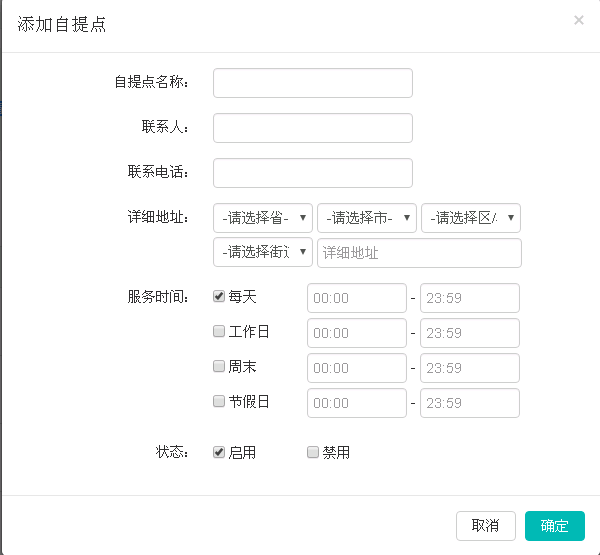Image resolution: width=600 pixels, height=555 pixels.
Task: Tick the 节假日 checkbox
Action: pyautogui.click(x=219, y=402)
